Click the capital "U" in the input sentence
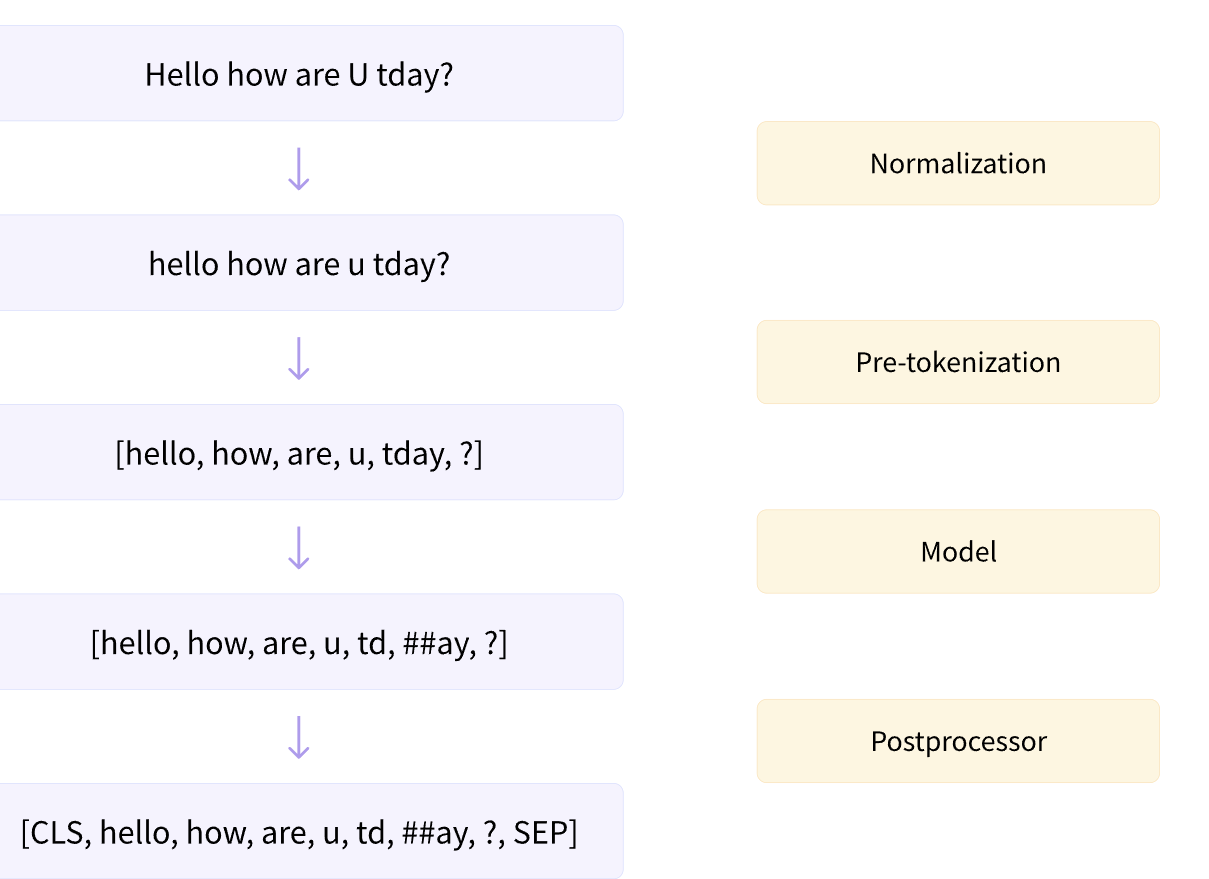The image size is (1209, 879). [x=357, y=75]
